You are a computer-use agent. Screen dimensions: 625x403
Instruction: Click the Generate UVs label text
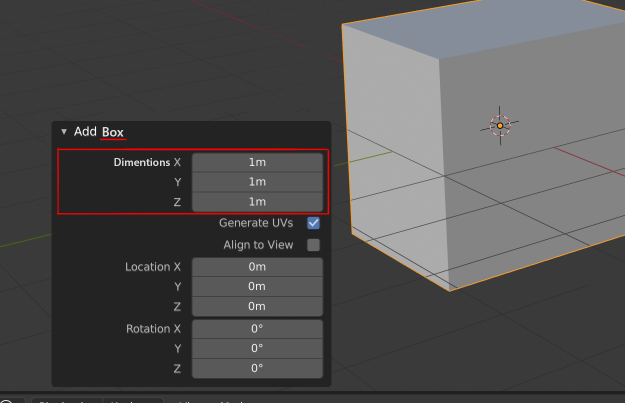pos(256,223)
